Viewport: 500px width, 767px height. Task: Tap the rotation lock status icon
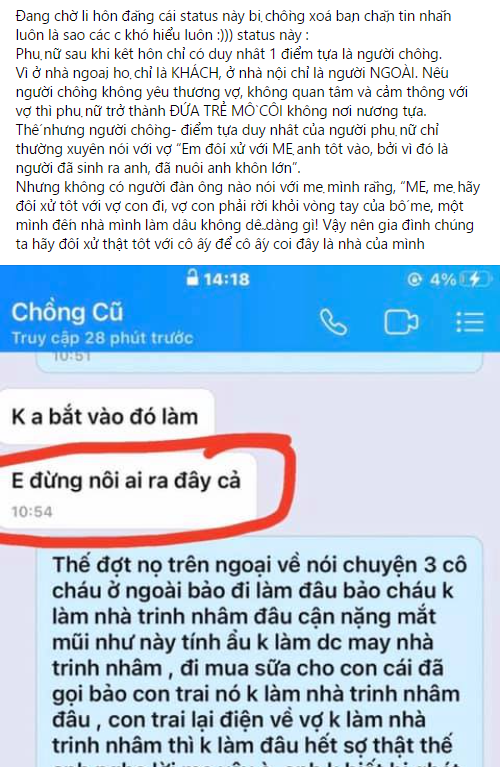pyautogui.click(x=414, y=279)
